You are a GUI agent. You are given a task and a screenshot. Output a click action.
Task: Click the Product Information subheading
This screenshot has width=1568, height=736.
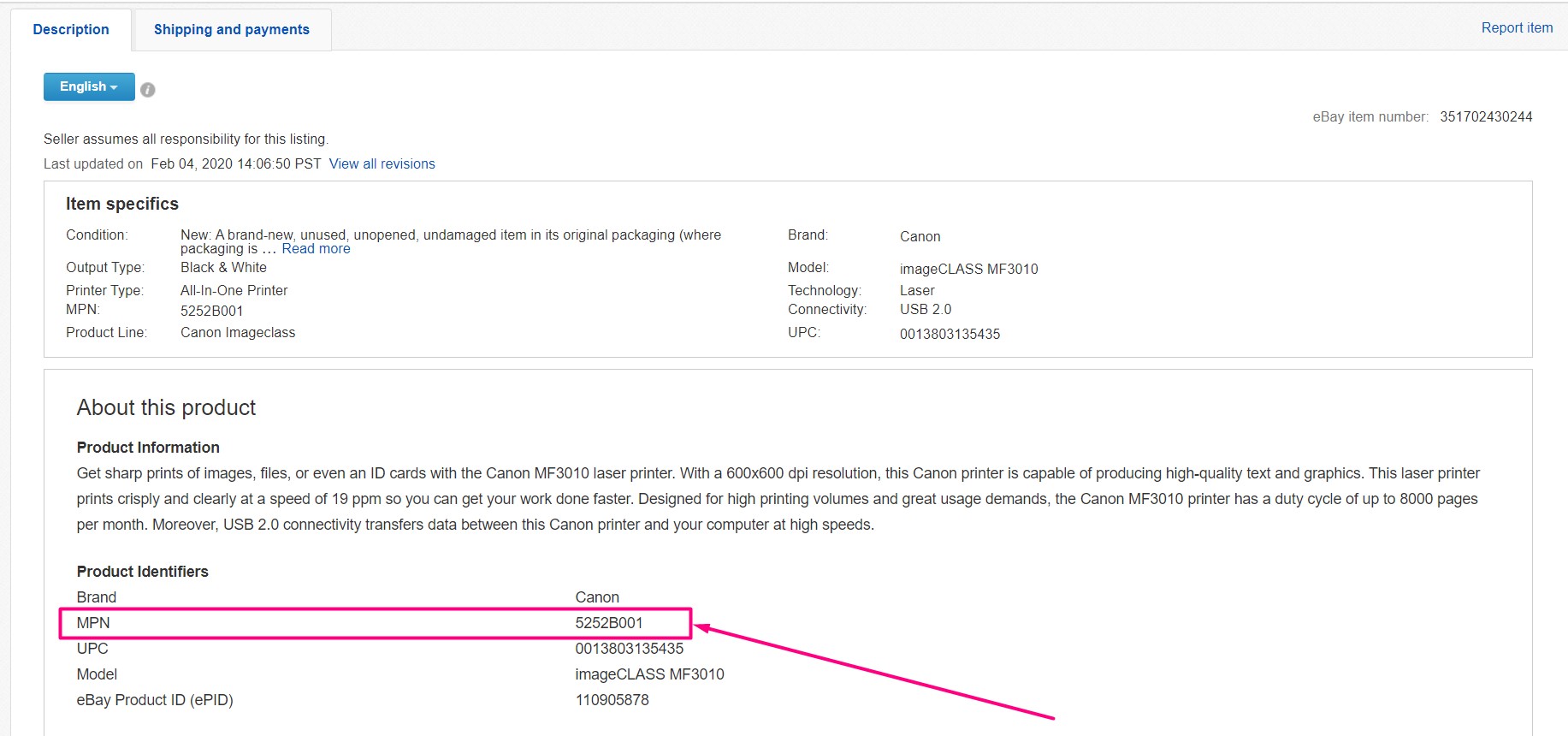click(148, 447)
